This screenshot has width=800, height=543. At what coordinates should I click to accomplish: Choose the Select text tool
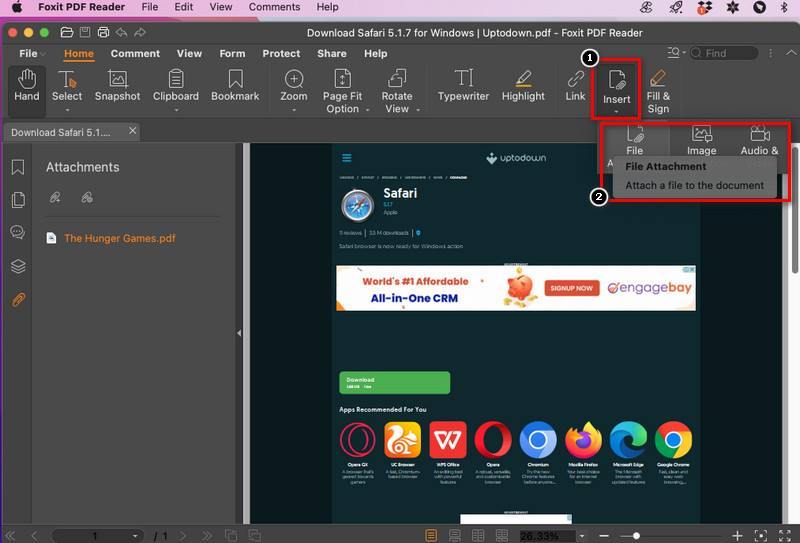point(67,87)
